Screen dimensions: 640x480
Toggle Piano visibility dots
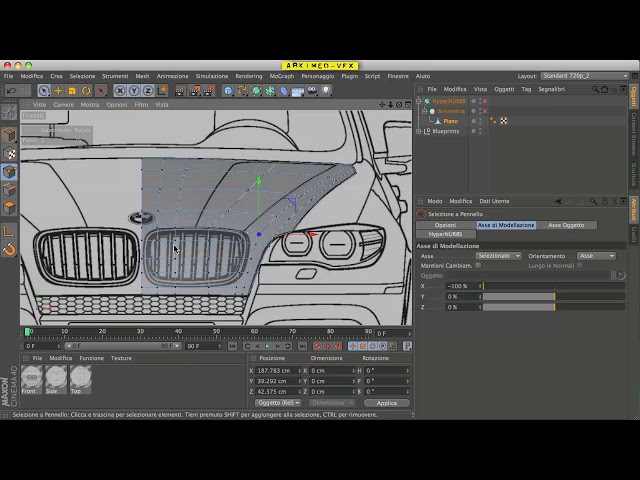[x=480, y=121]
